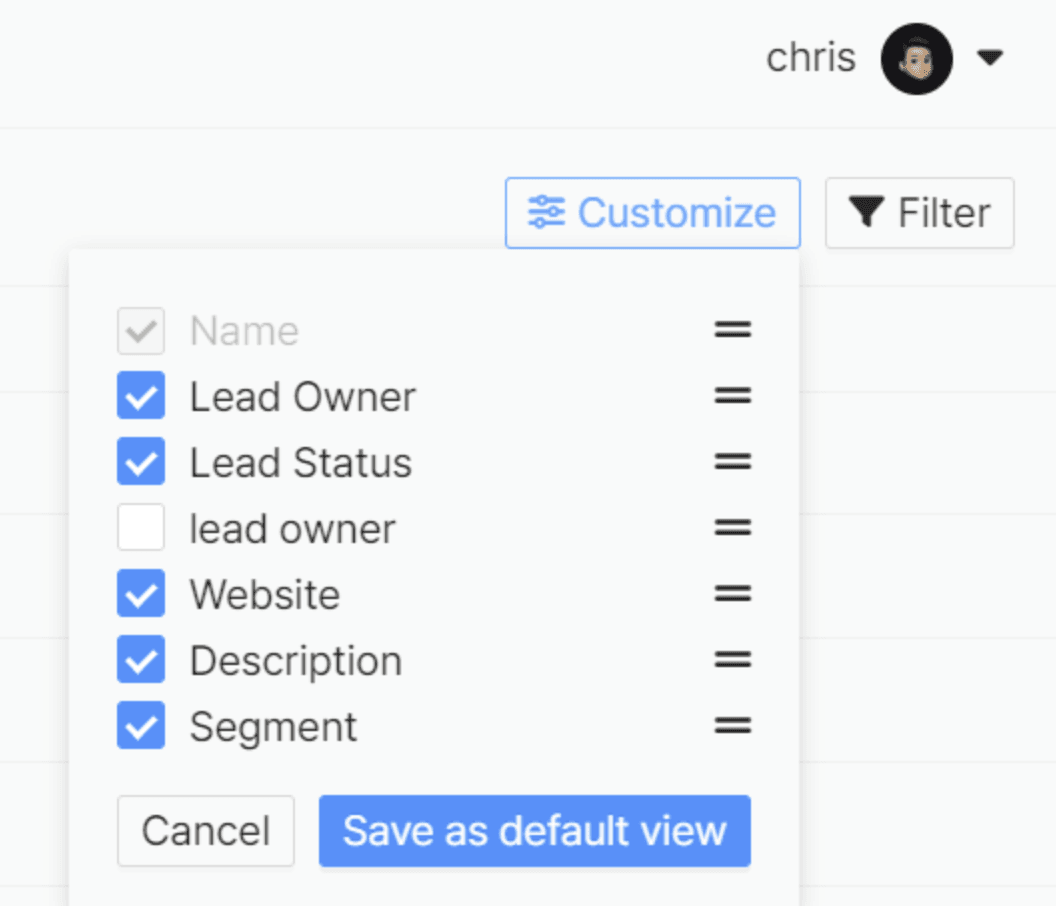
Task: Click the reorder handle for Lead Status
Action: [733, 461]
